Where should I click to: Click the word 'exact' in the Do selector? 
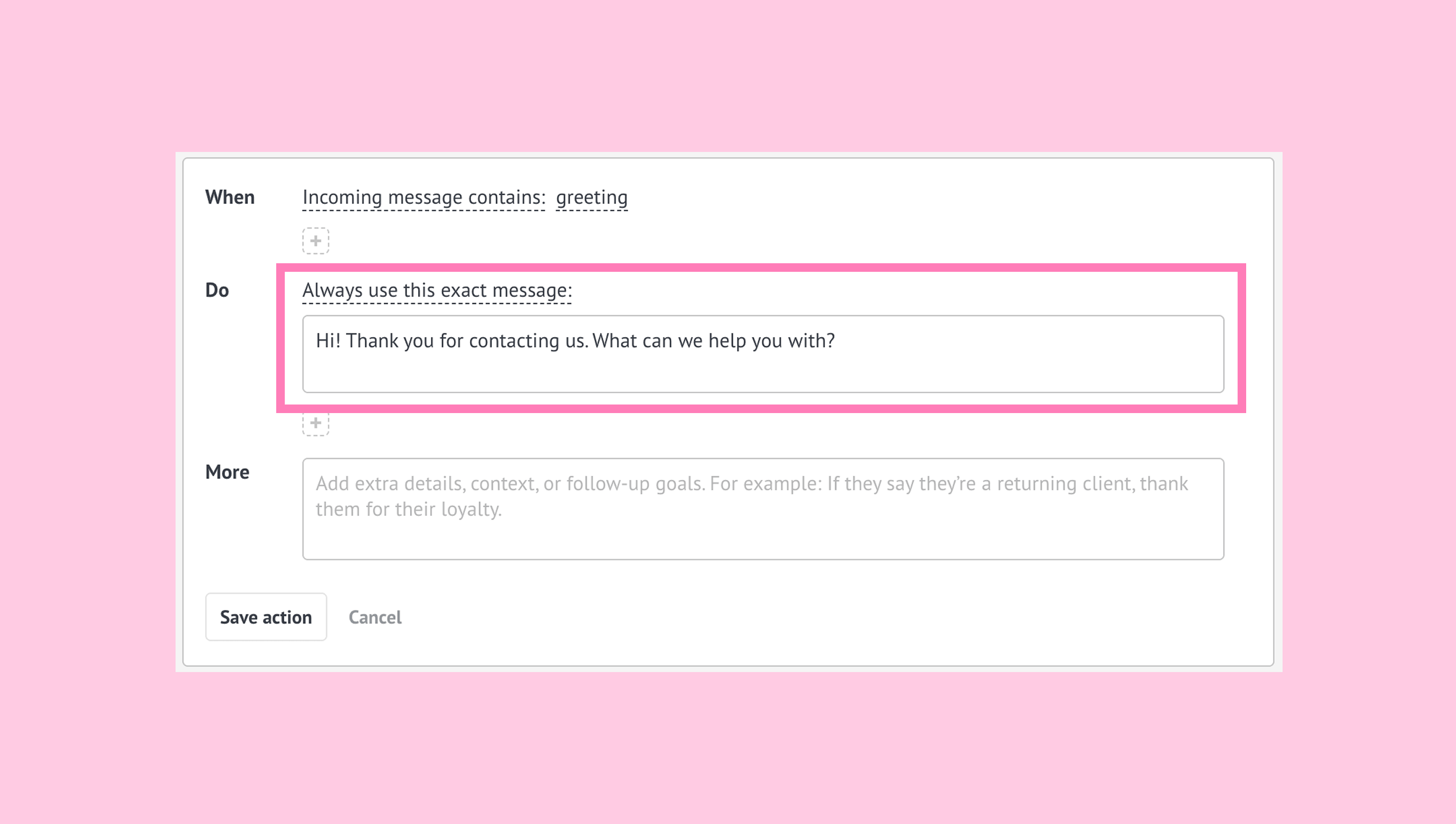463,291
